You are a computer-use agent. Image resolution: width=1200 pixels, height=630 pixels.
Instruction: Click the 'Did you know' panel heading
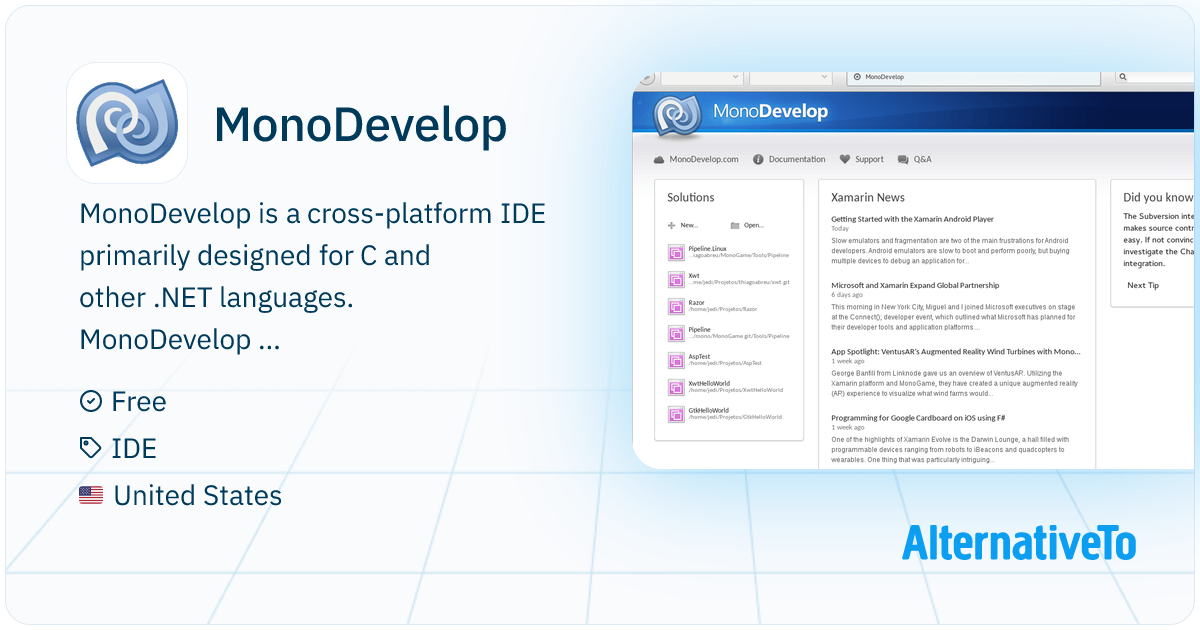click(1160, 198)
